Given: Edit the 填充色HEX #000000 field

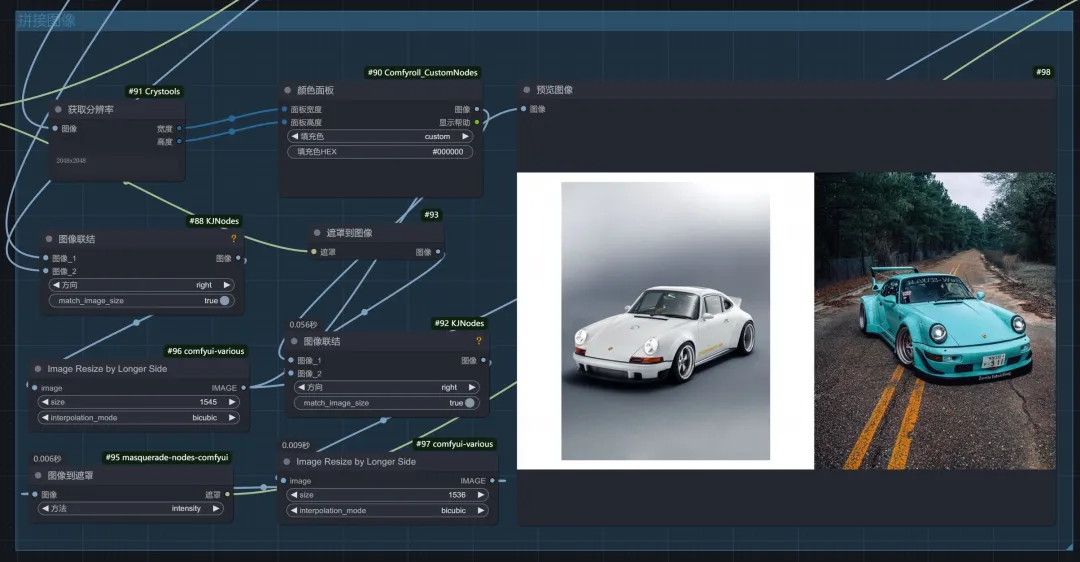Looking at the screenshot, I should 380,152.
